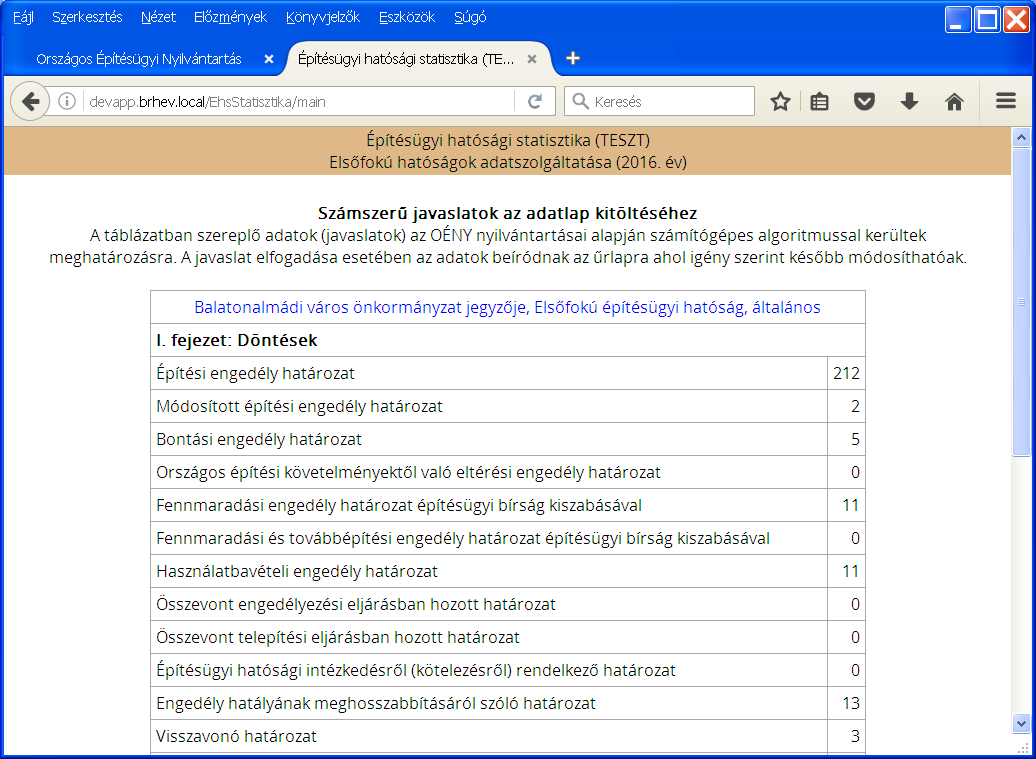The height and width of the screenshot is (759, 1036).
Task: Select Engedély hatályának meghosszabbításáról szóló határozat
Action: [507, 704]
